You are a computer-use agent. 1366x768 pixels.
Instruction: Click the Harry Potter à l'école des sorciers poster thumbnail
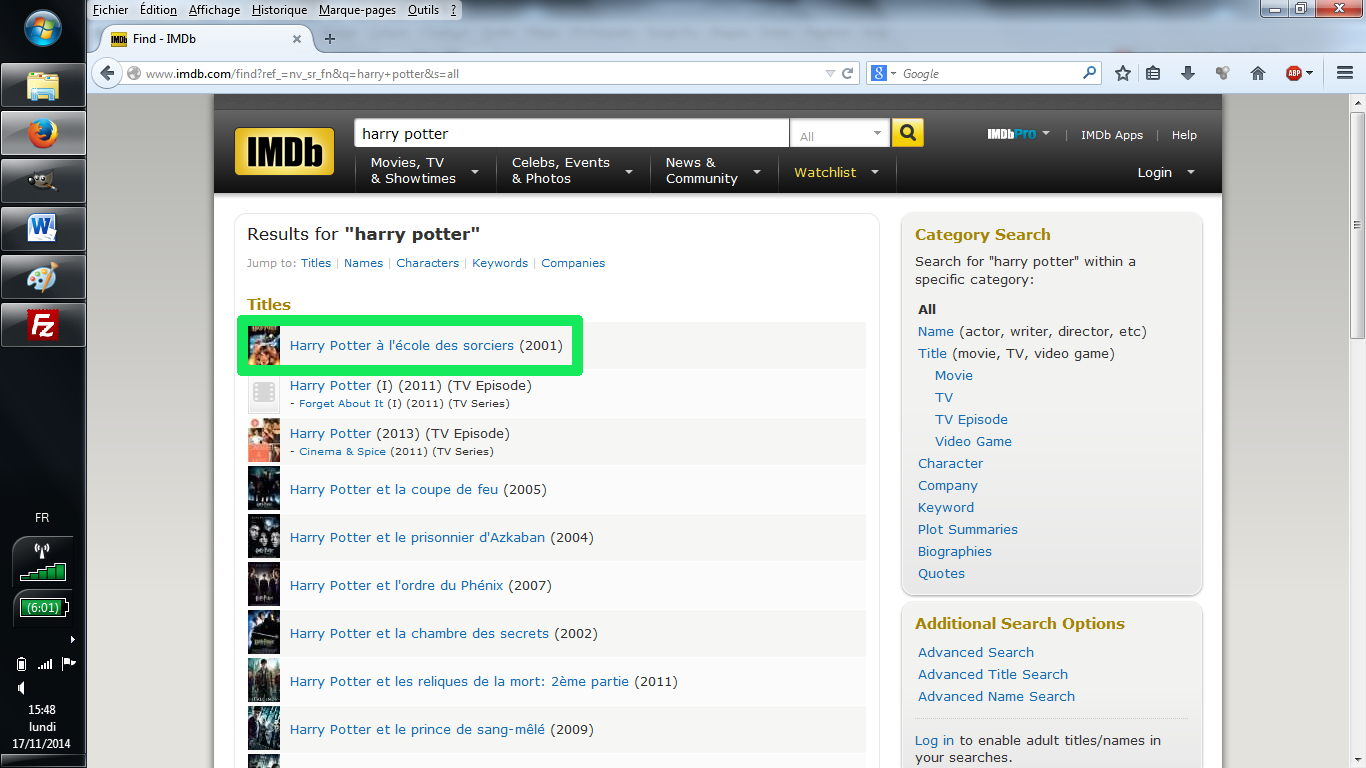coord(264,346)
